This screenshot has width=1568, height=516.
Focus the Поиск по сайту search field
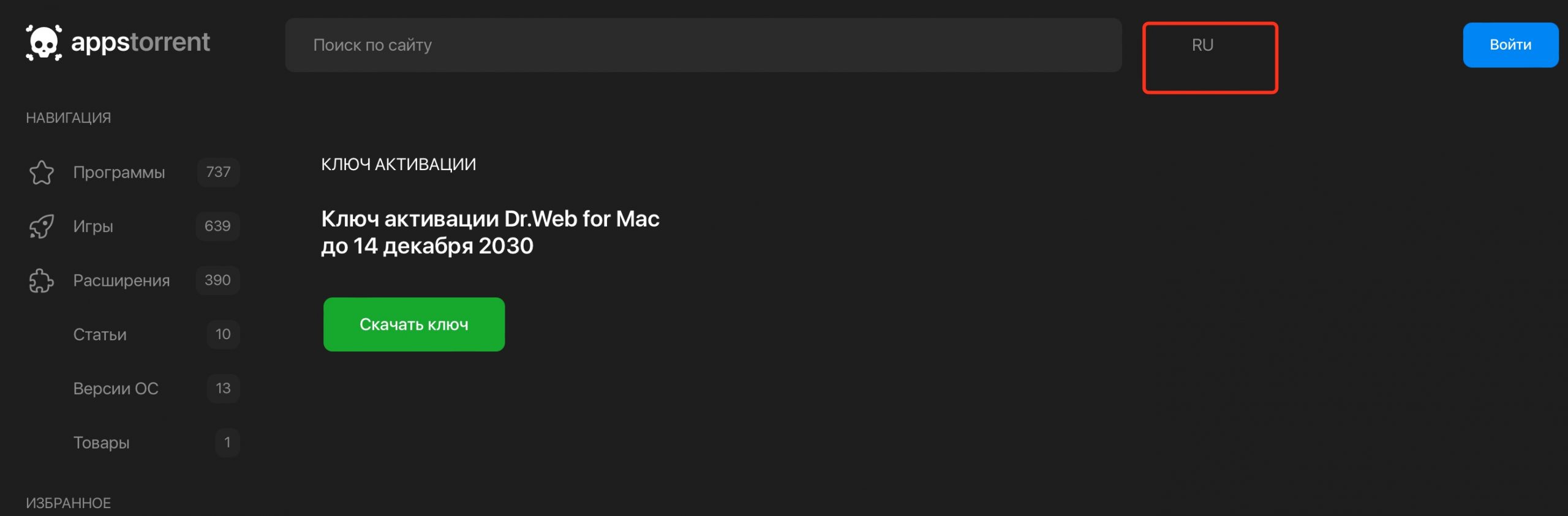point(703,45)
